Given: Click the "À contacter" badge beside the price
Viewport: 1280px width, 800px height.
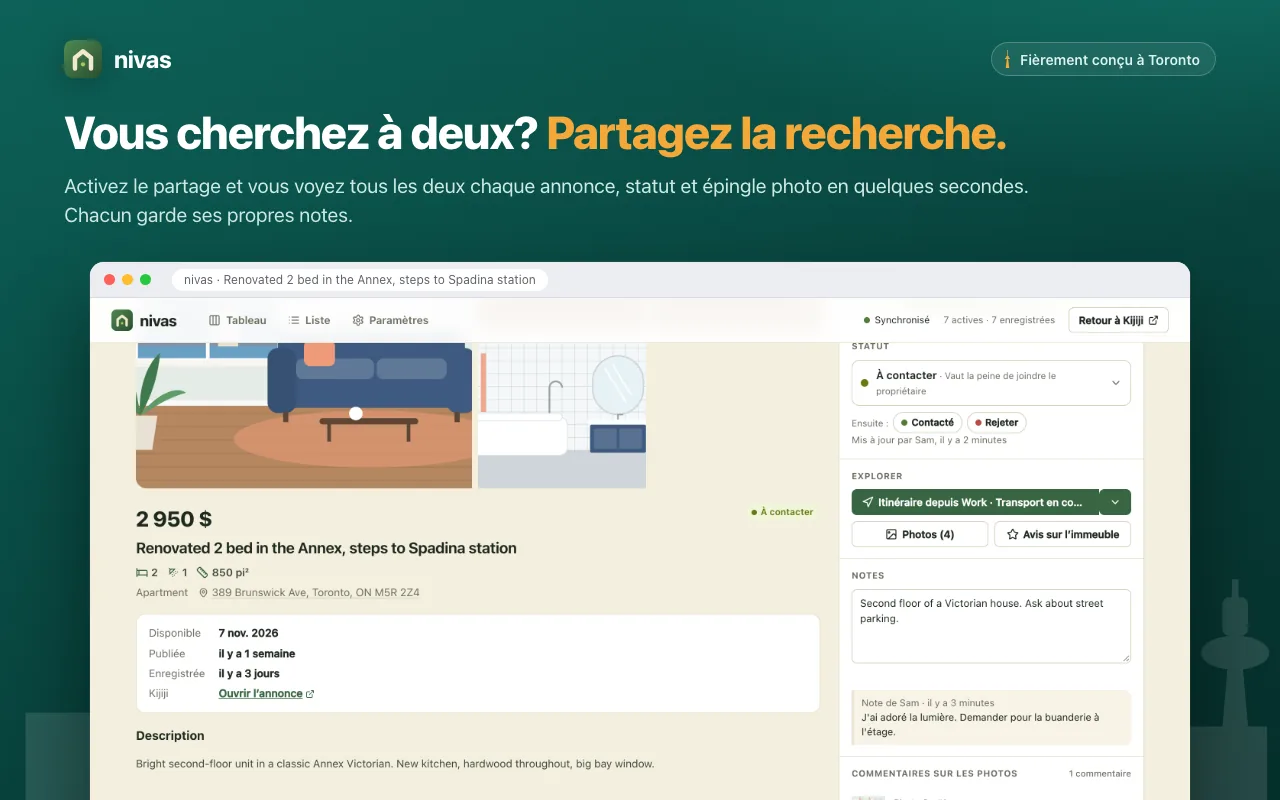Looking at the screenshot, I should pyautogui.click(x=782, y=512).
